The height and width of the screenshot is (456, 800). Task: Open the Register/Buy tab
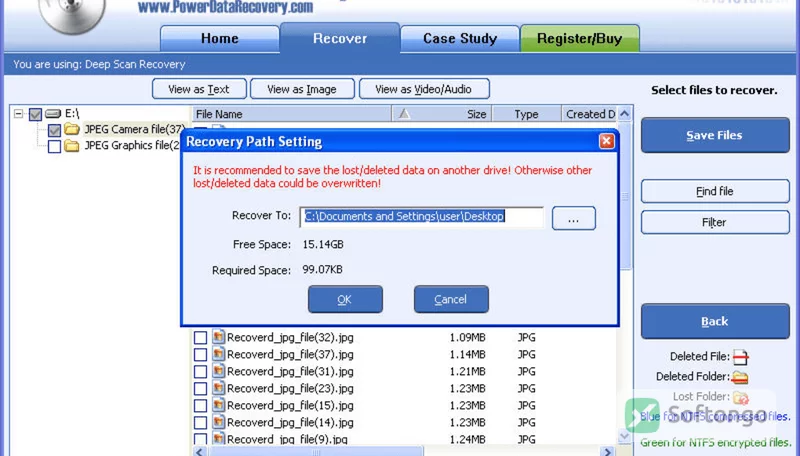[580, 38]
